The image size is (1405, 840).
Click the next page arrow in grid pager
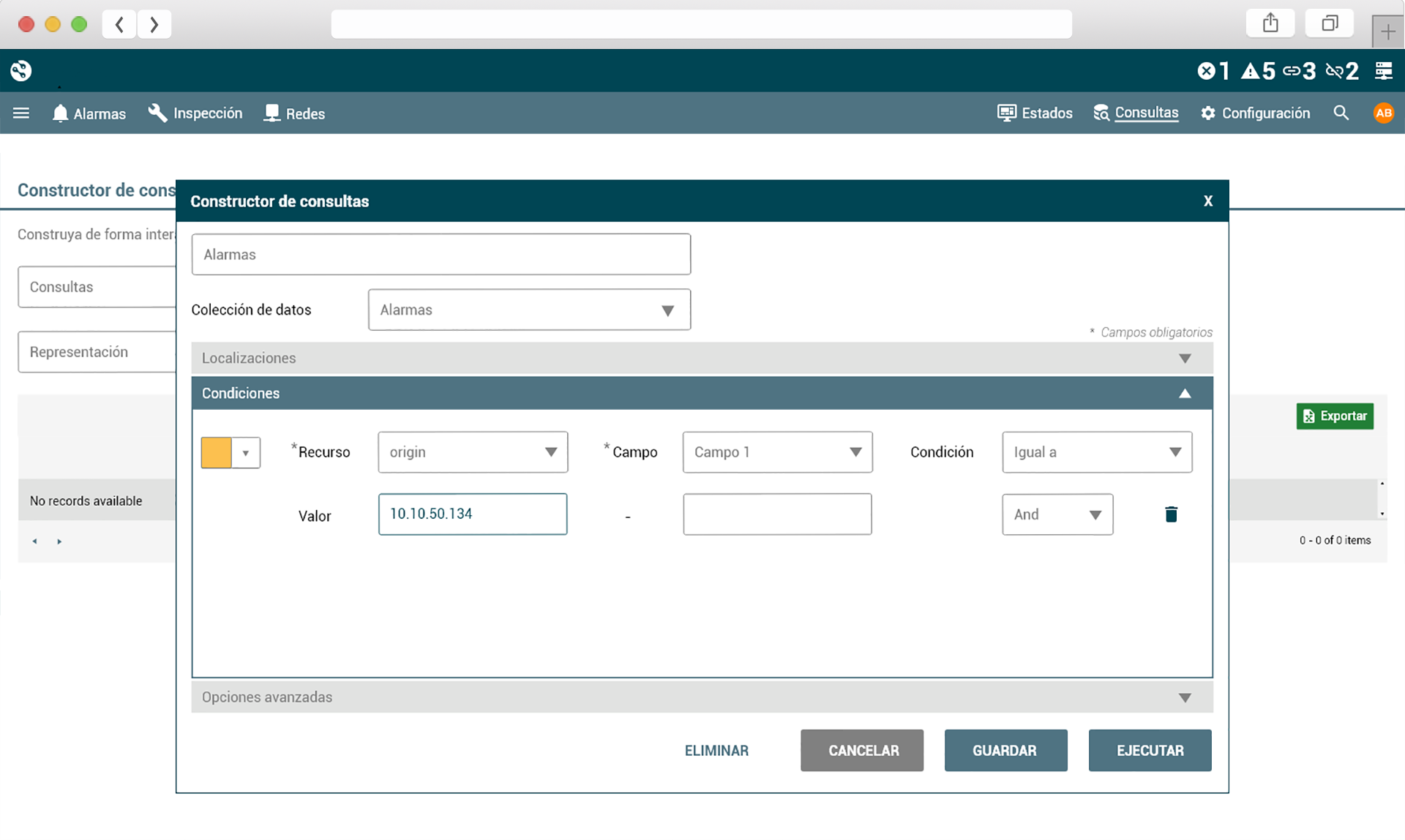59,541
